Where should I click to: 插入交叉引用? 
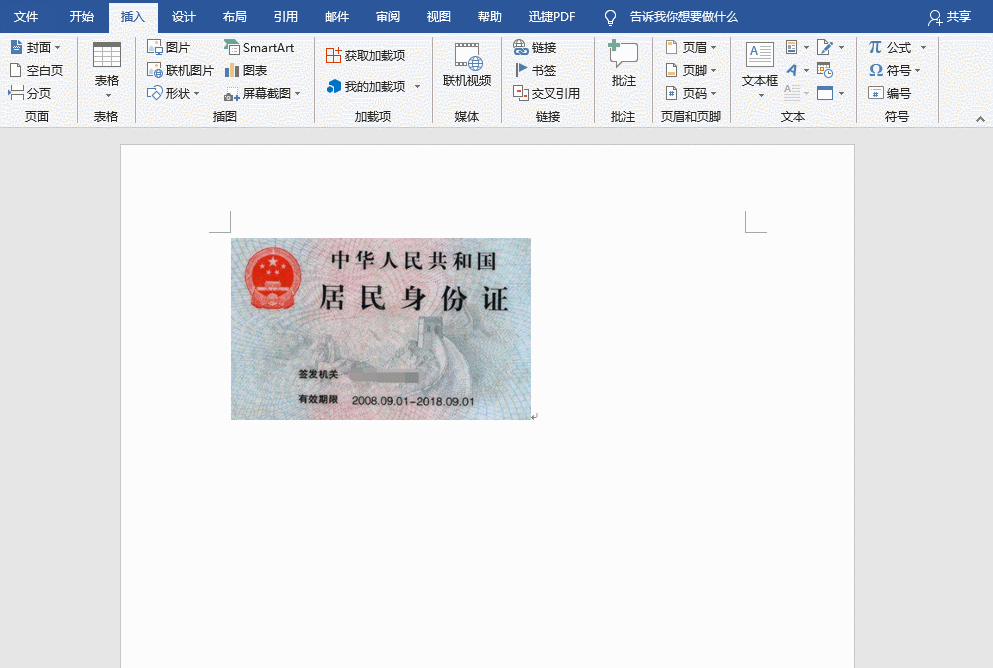[548, 92]
